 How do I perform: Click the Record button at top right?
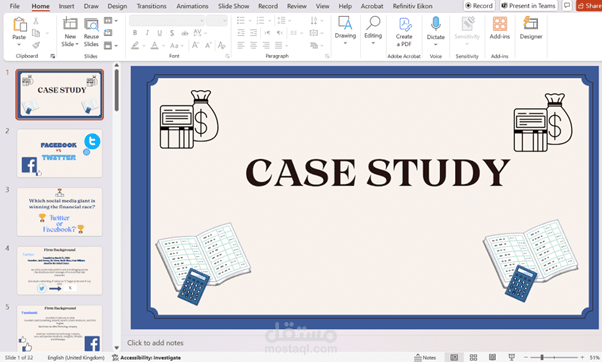pyautogui.click(x=479, y=6)
